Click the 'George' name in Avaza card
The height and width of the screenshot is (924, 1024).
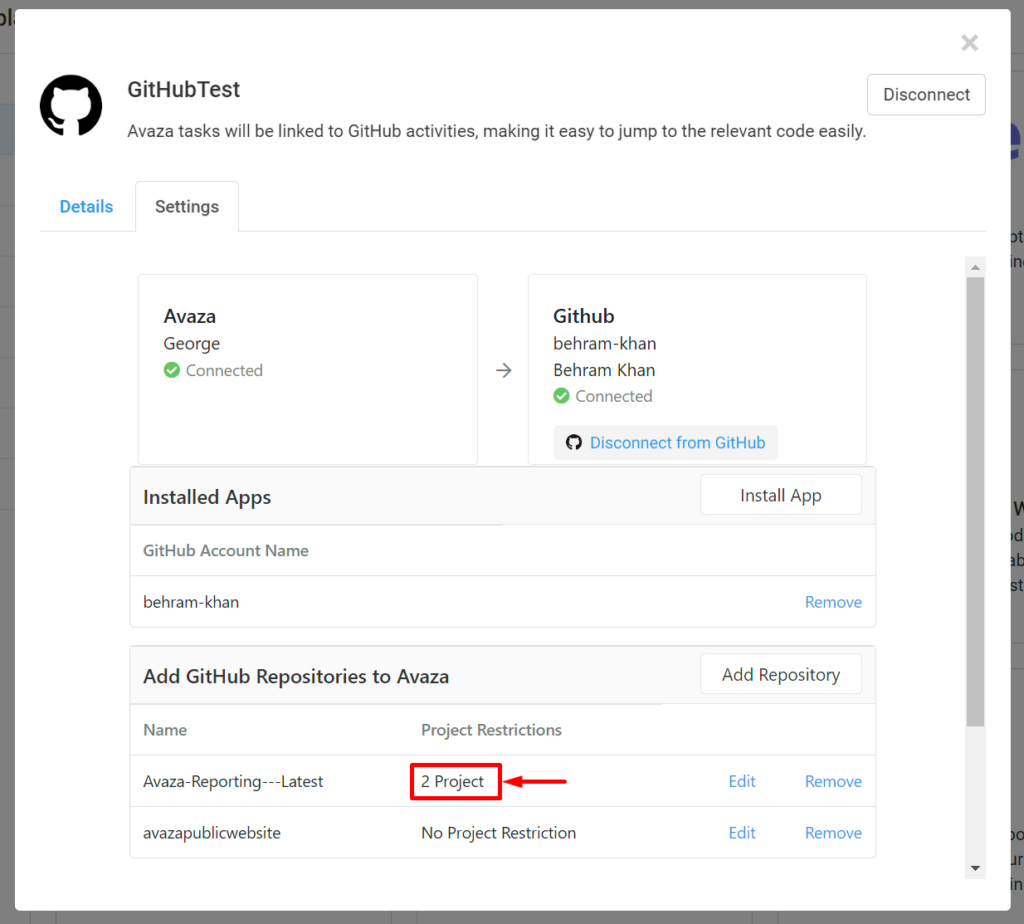pyautogui.click(x=191, y=343)
